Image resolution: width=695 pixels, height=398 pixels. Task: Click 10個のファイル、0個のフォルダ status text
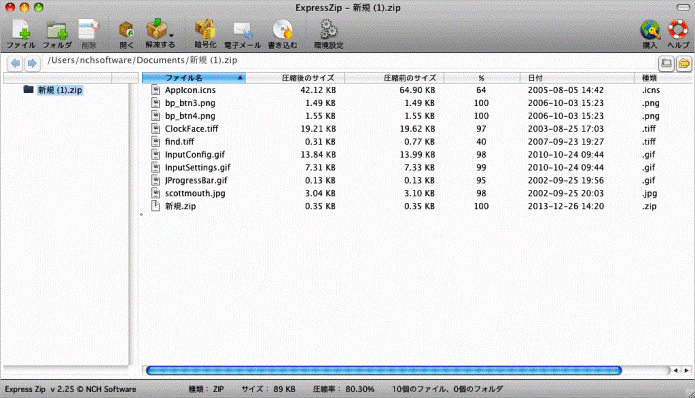coord(447,389)
